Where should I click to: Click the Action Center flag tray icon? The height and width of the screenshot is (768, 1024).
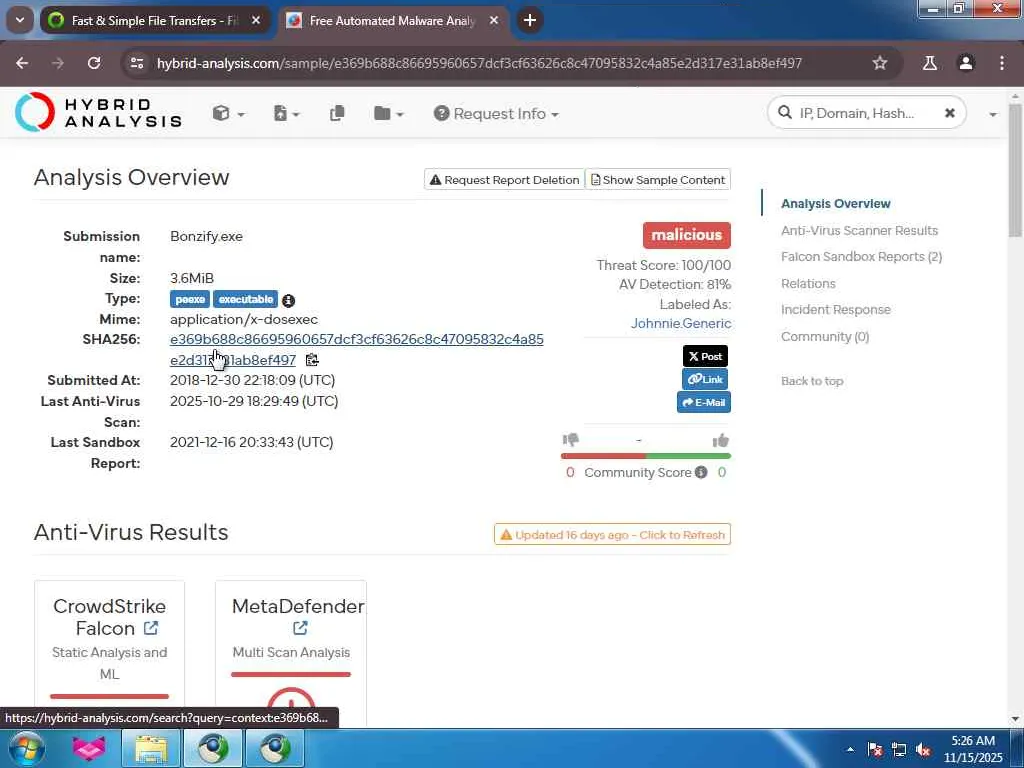[x=875, y=749]
